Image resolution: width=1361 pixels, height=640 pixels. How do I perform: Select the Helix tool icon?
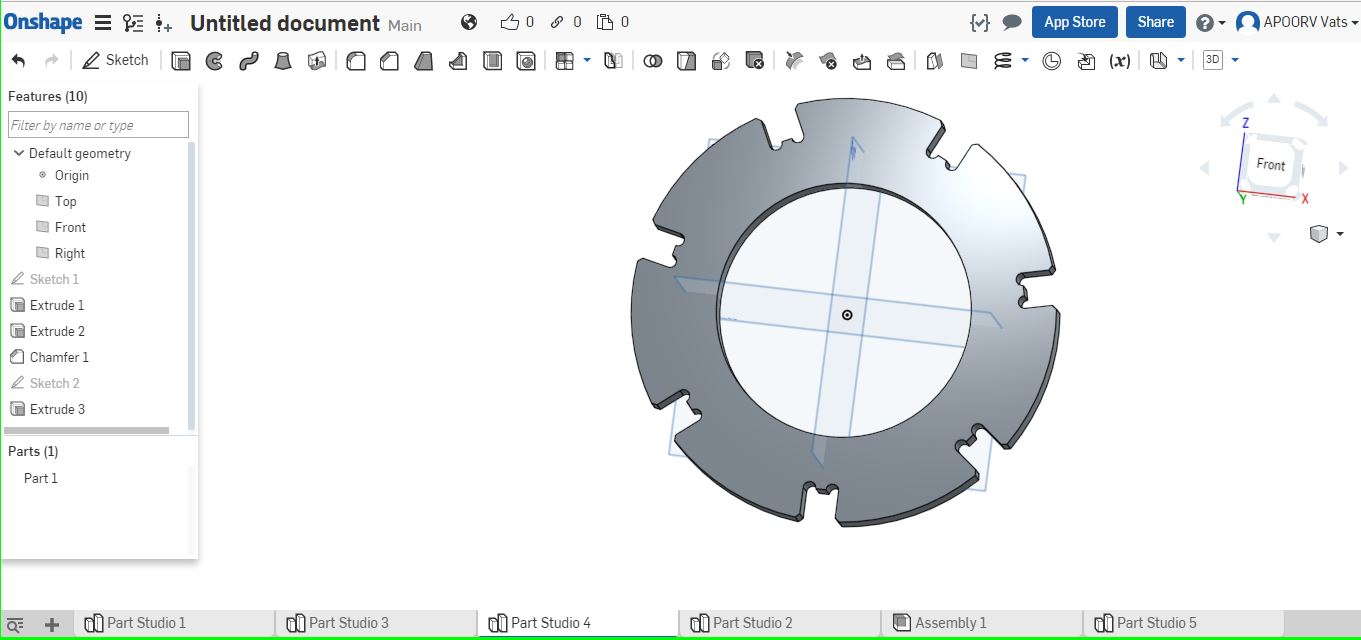click(1003, 61)
